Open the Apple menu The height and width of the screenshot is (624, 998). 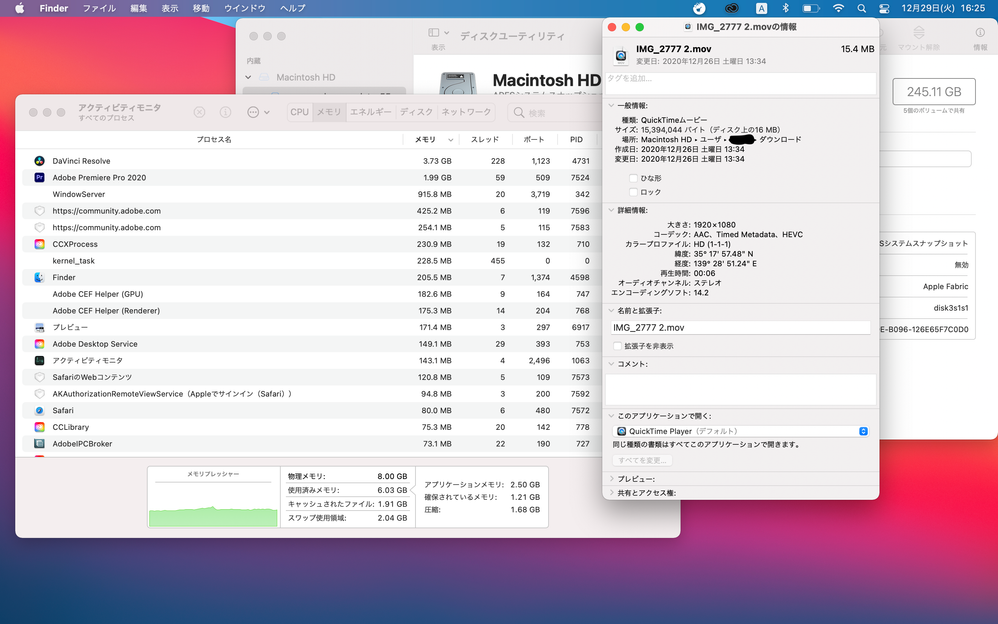[20, 8]
